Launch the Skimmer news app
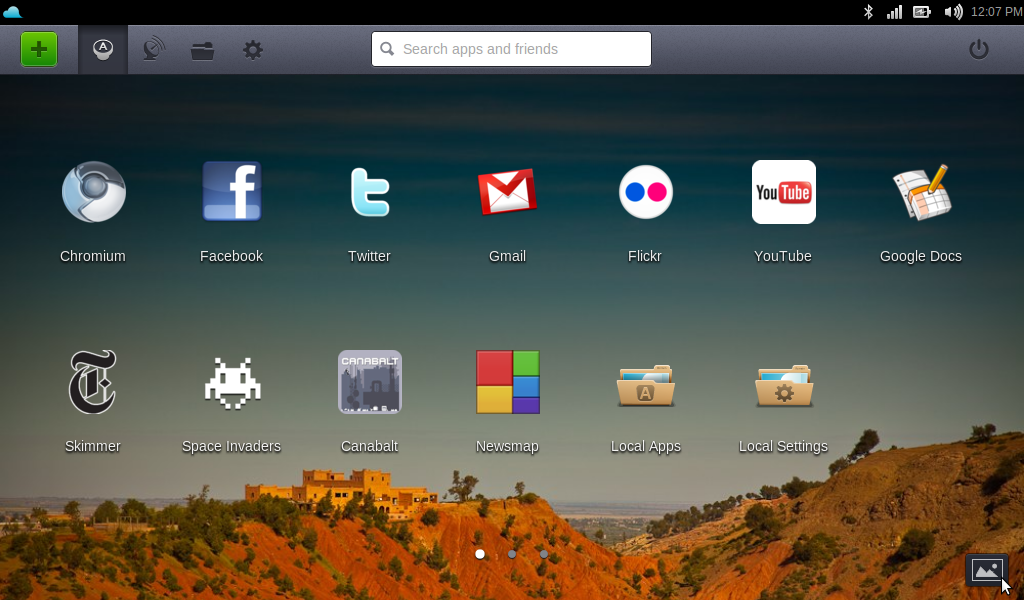 pos(93,382)
